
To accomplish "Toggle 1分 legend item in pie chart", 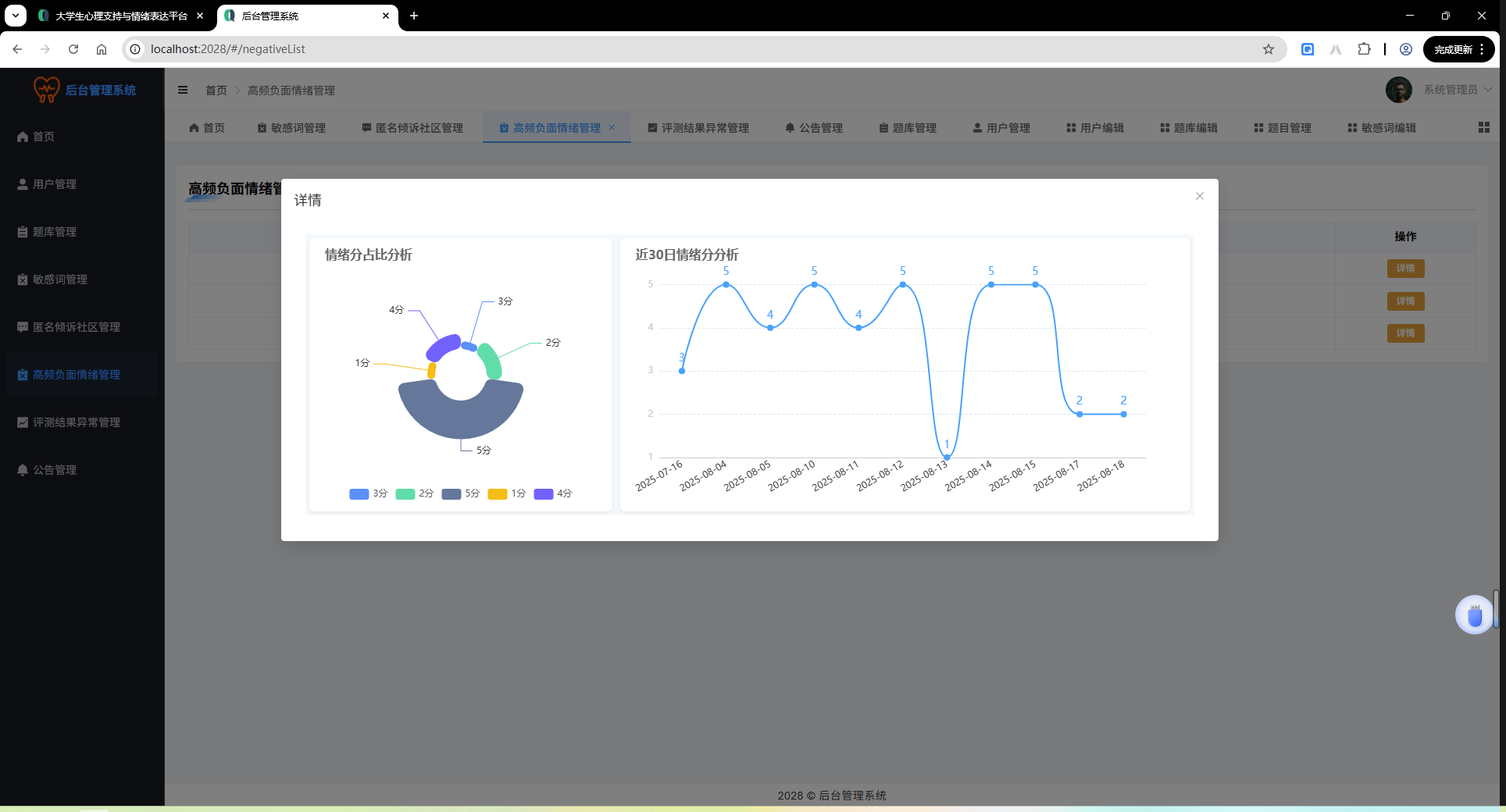I will click(x=507, y=493).
